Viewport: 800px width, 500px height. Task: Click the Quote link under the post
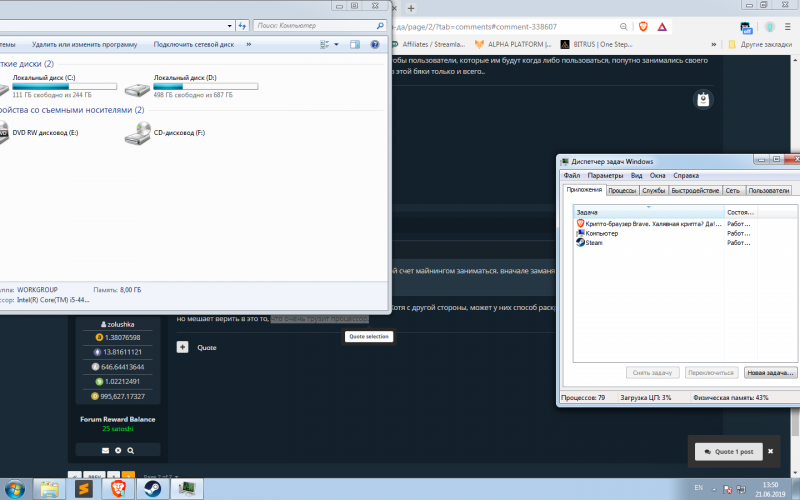click(207, 347)
